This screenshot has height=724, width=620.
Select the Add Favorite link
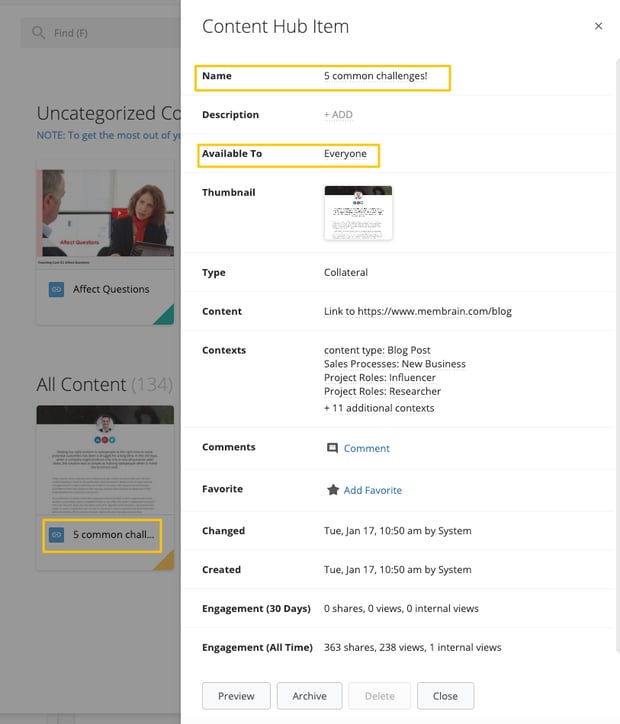click(372, 490)
